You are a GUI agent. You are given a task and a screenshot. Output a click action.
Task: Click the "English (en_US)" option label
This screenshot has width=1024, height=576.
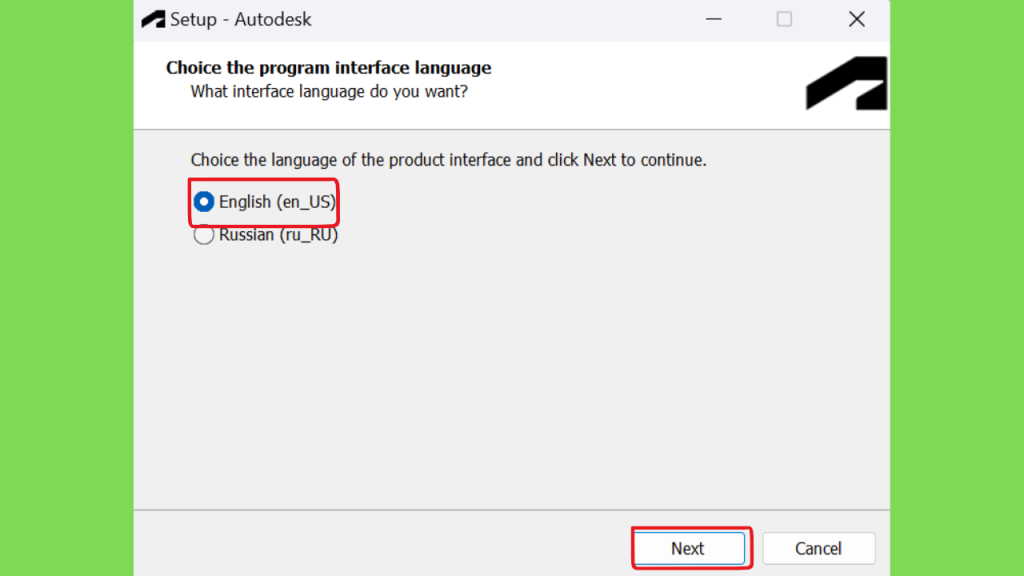(x=277, y=202)
